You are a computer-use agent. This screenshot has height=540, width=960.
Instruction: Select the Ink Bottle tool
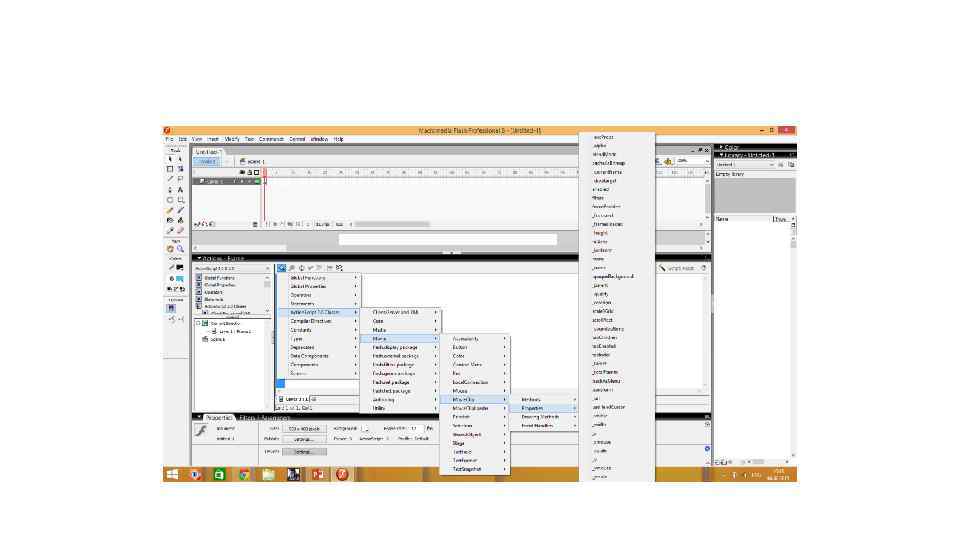point(170,220)
